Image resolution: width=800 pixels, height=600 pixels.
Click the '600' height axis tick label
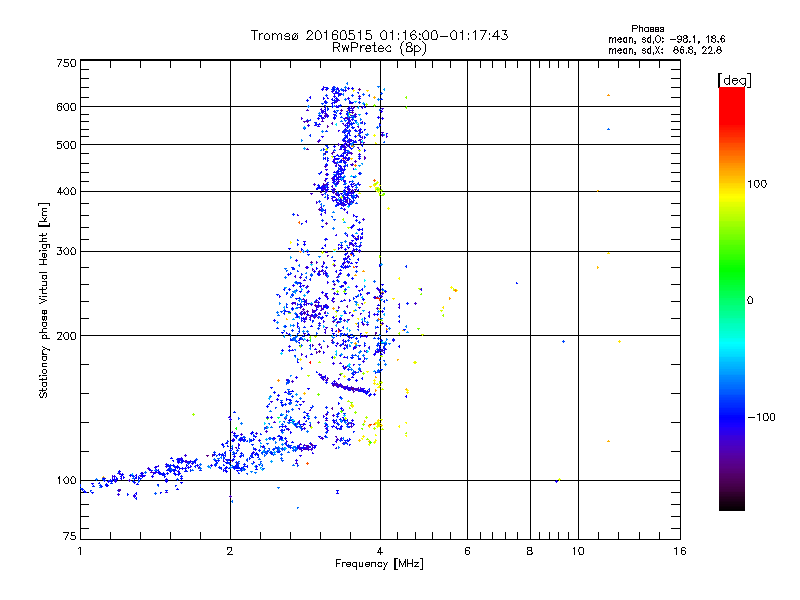pos(66,107)
